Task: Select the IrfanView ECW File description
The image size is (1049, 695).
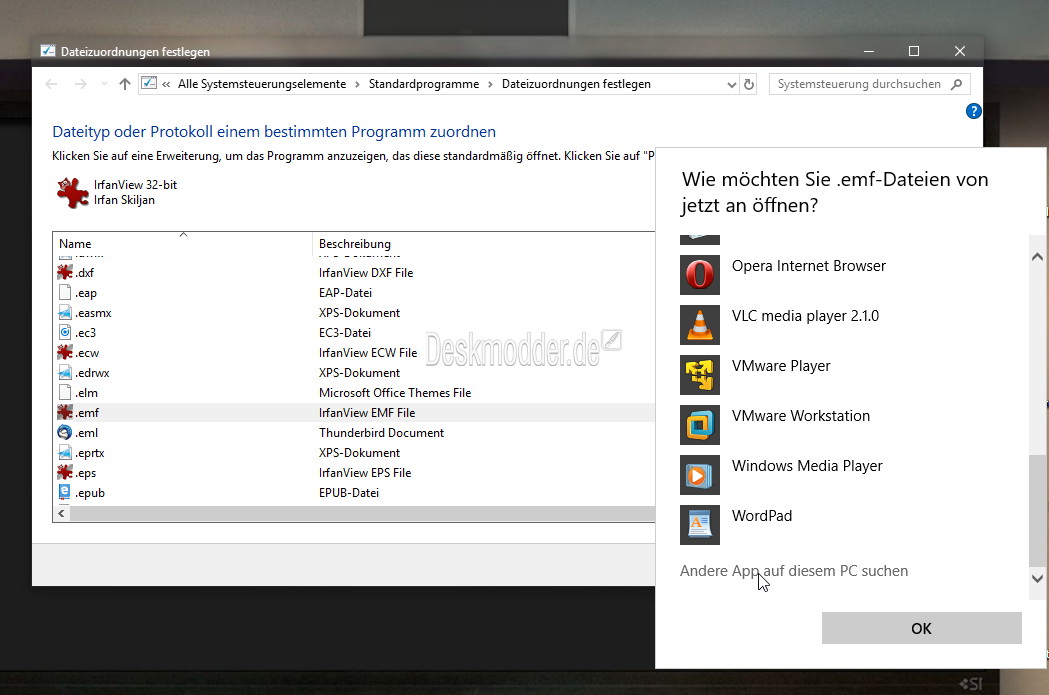Action: (x=367, y=353)
